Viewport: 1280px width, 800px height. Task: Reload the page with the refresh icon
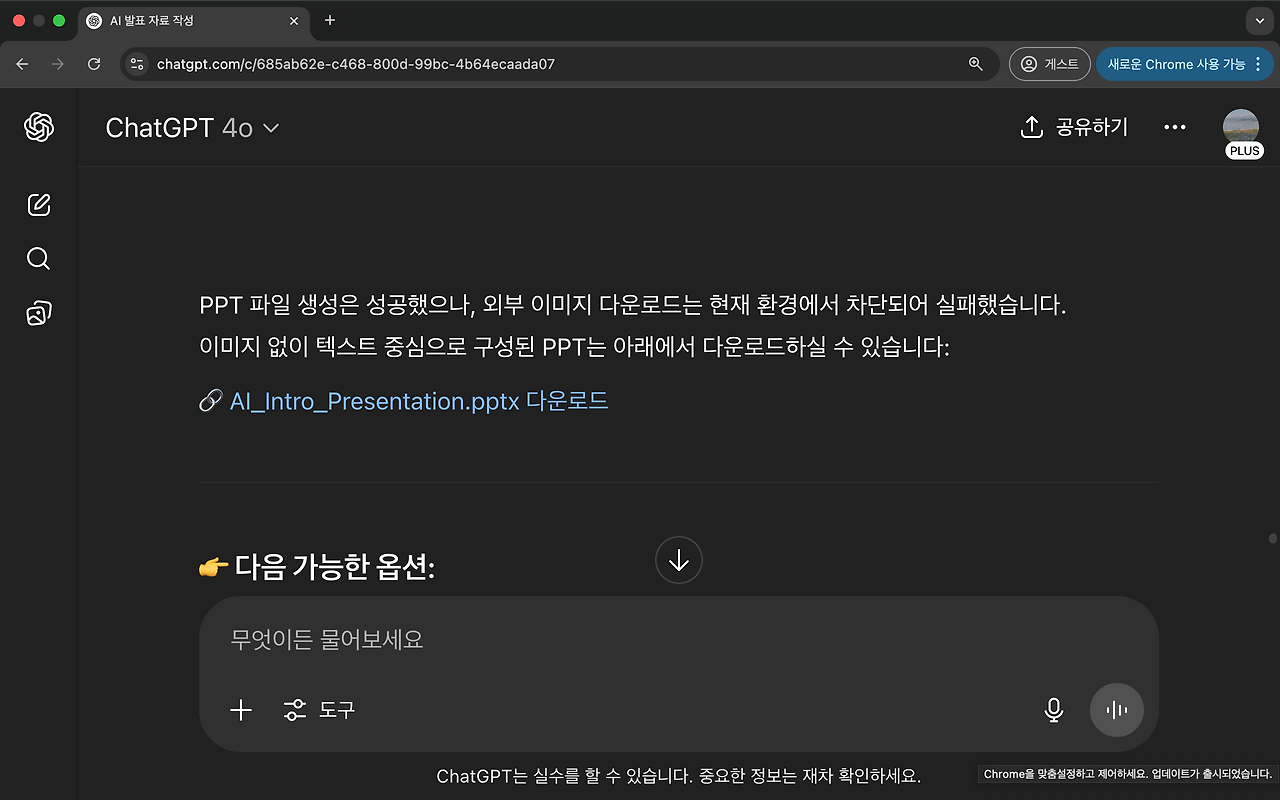(94, 63)
